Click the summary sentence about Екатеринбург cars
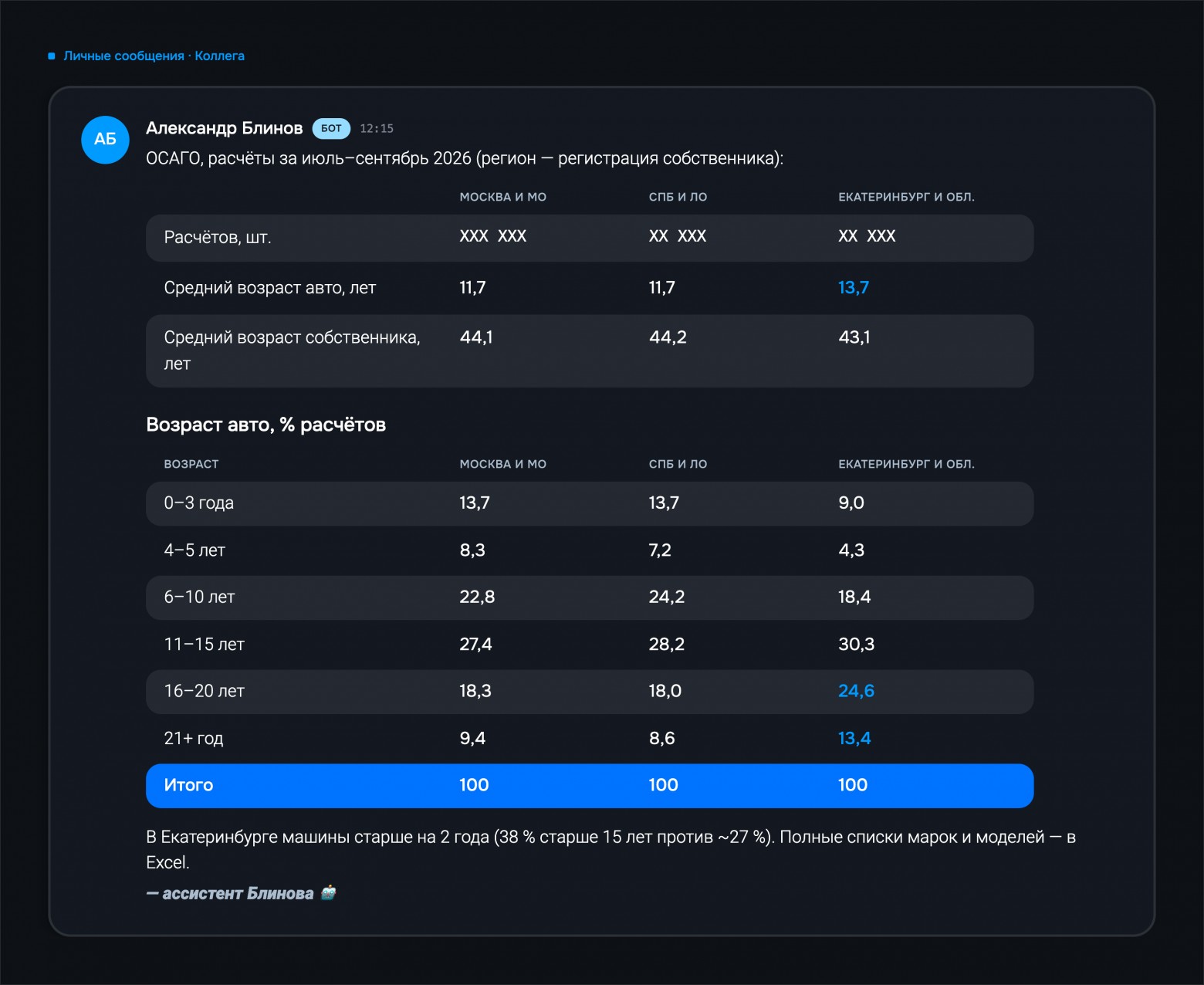 (x=610, y=850)
